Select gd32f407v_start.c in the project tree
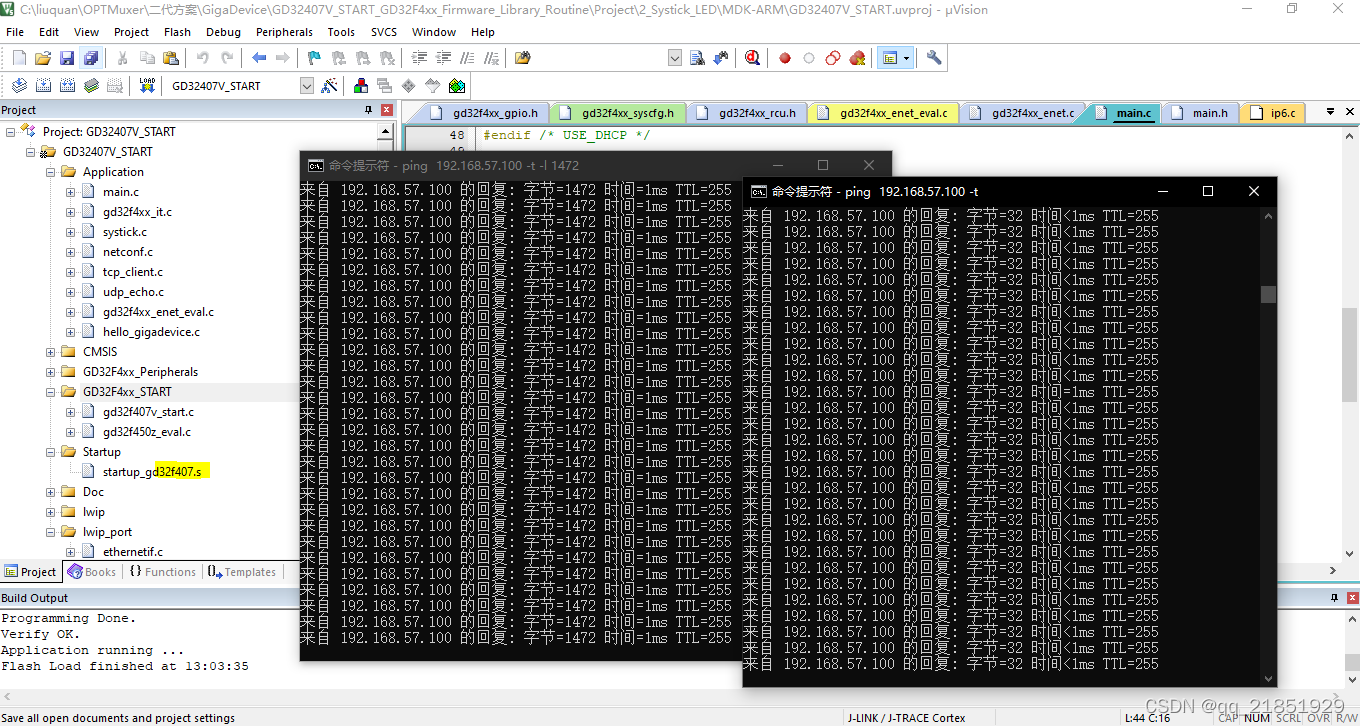 (x=148, y=412)
